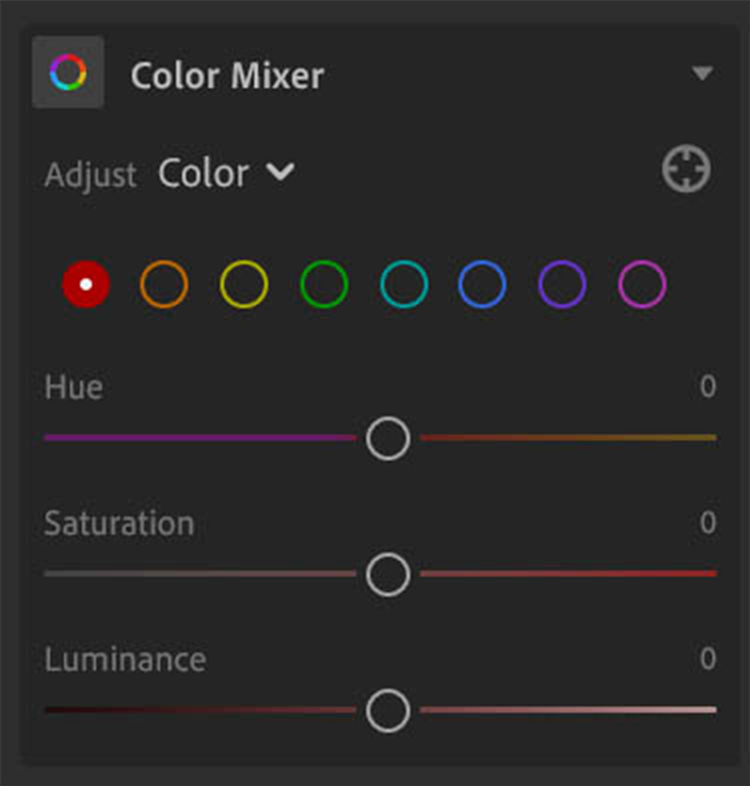Click the Hue value field

coord(707,387)
